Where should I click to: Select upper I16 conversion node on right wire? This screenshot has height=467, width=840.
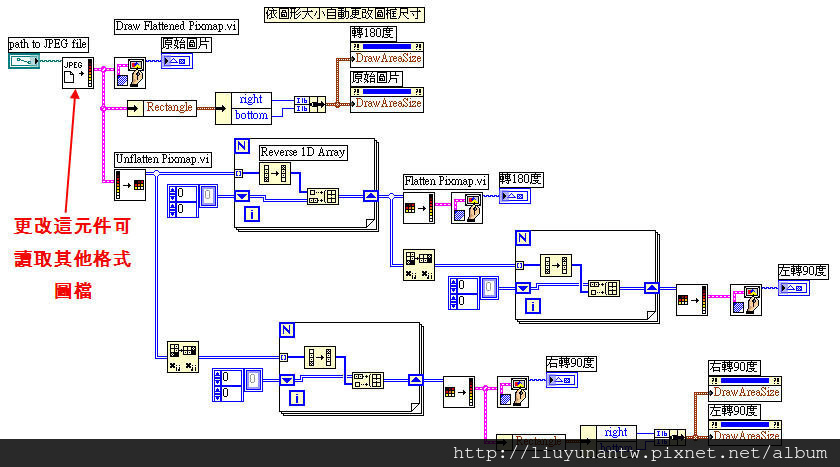(302, 100)
